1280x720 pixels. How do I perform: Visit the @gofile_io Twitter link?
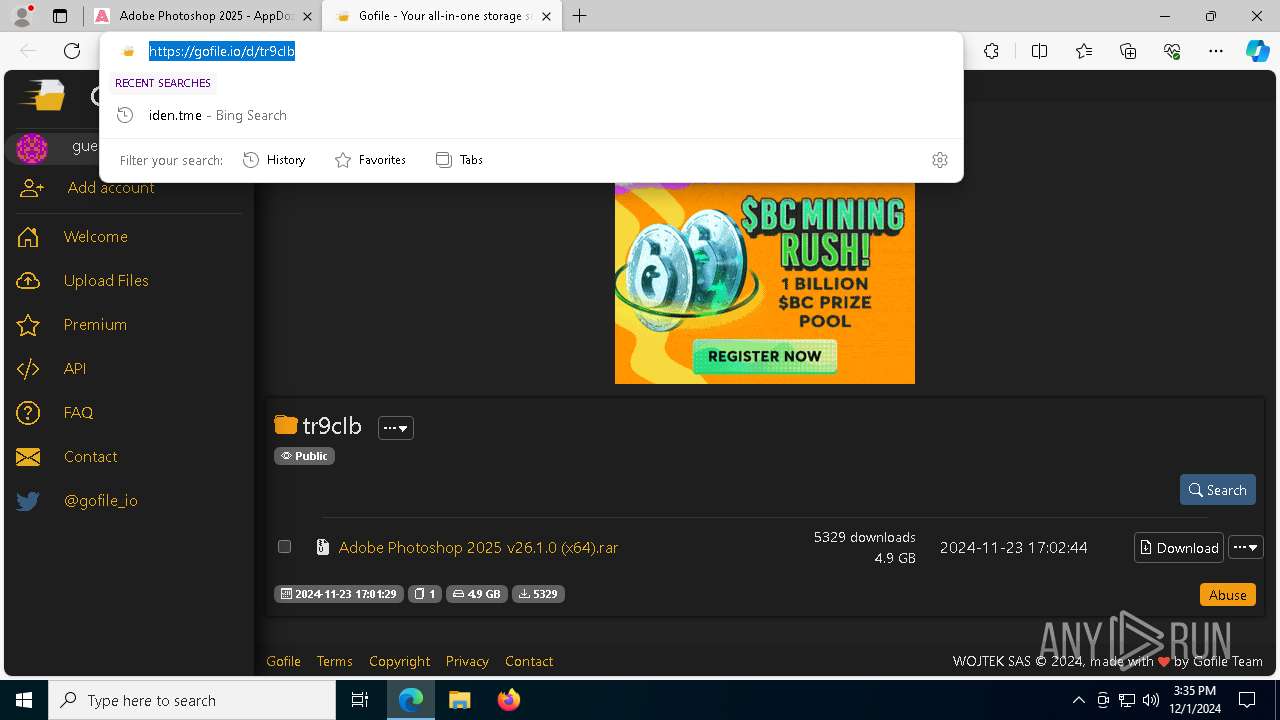click(x=100, y=501)
